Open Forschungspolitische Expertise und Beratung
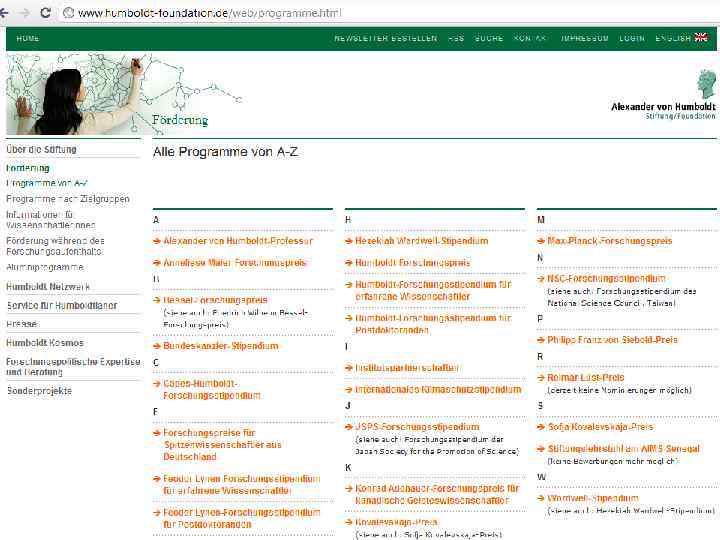 pos(73,367)
